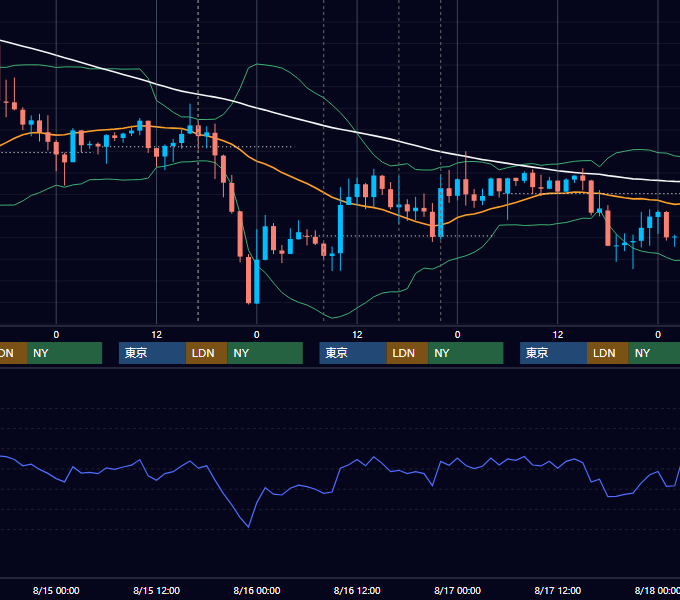Select the 東京 session block for 8/17
The width and height of the screenshot is (680, 600).
click(553, 353)
